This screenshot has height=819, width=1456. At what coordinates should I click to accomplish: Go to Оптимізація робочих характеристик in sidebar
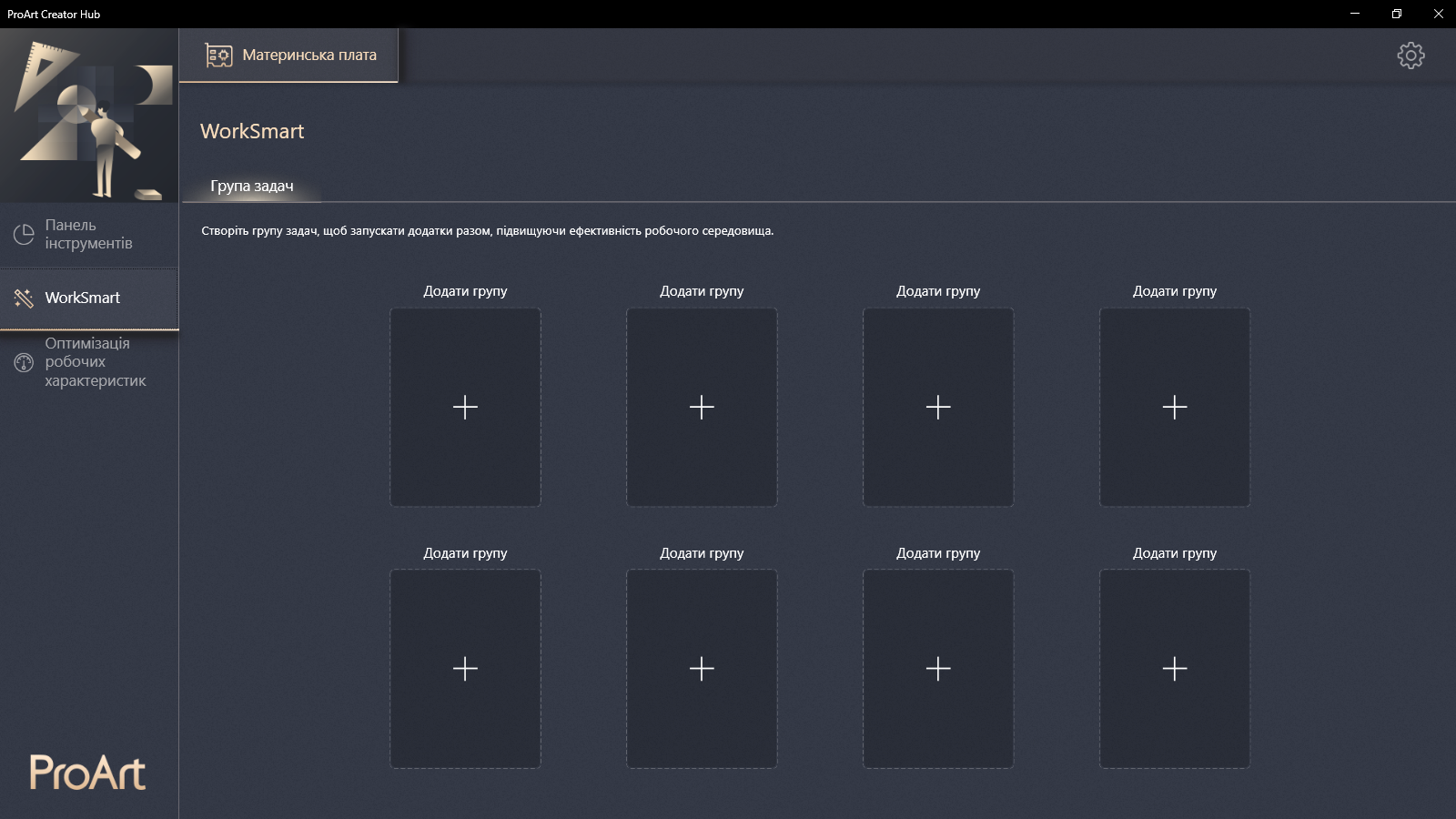pyautogui.click(x=89, y=362)
